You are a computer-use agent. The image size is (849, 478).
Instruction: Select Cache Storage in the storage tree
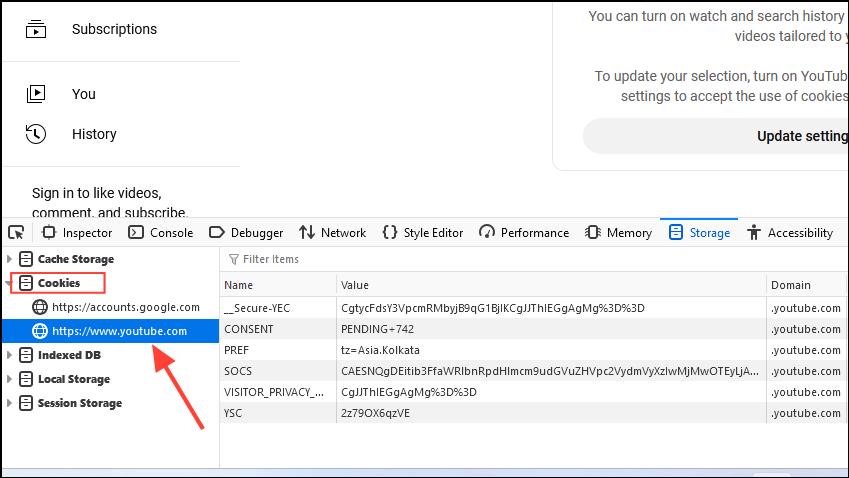(76, 259)
